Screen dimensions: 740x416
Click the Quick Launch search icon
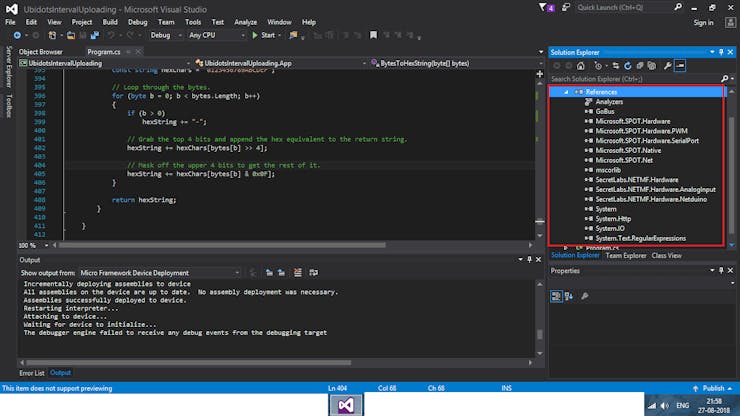[678, 7]
